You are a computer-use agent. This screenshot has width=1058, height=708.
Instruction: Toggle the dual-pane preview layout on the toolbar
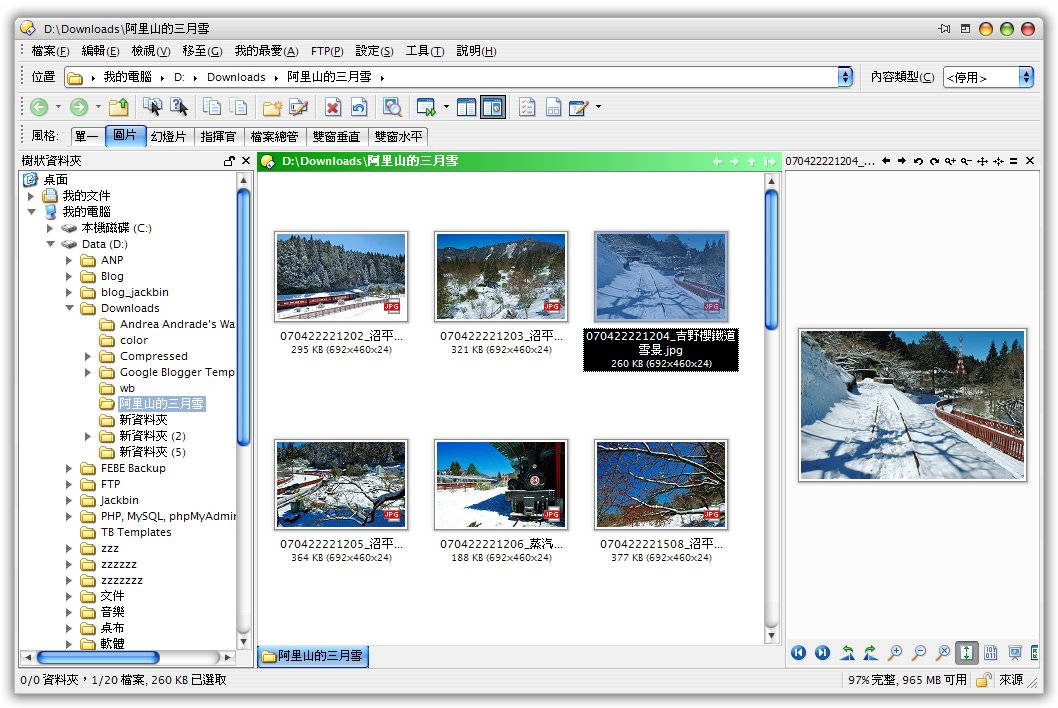pos(493,106)
